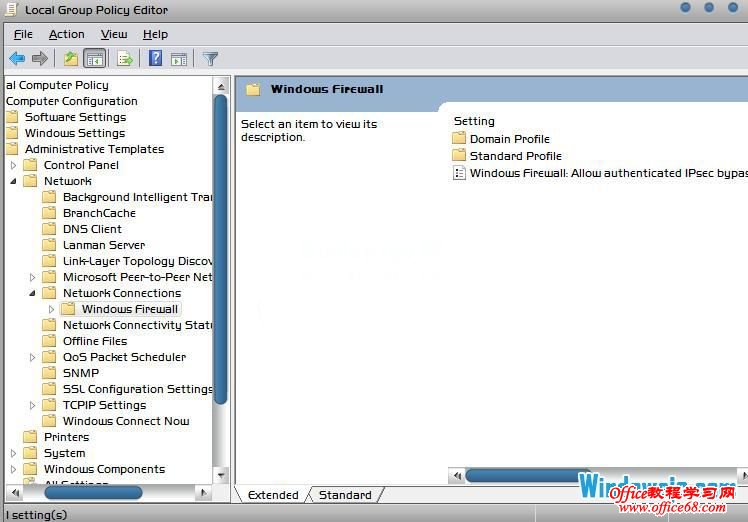Click the Windows Firewall header folder icon
The image size is (748, 522).
click(253, 89)
